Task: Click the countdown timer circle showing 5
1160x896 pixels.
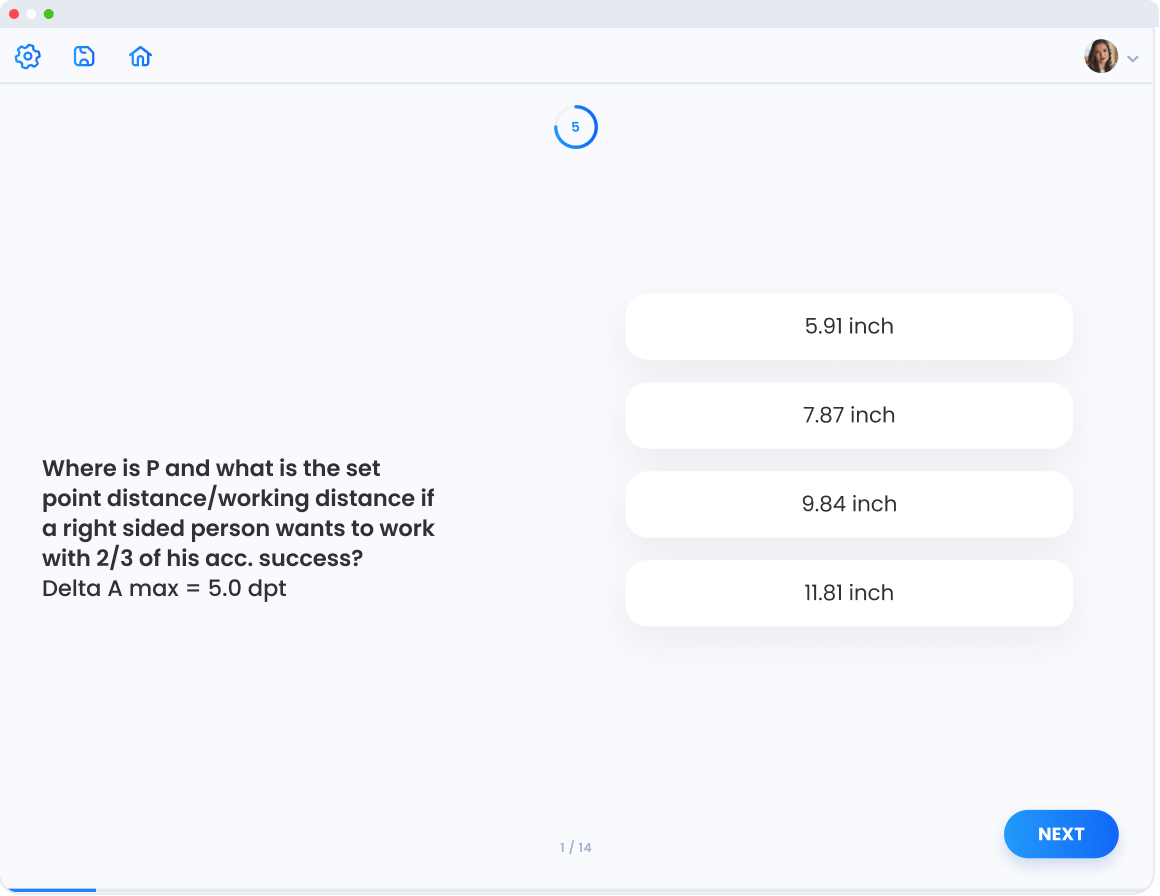Action: click(575, 127)
